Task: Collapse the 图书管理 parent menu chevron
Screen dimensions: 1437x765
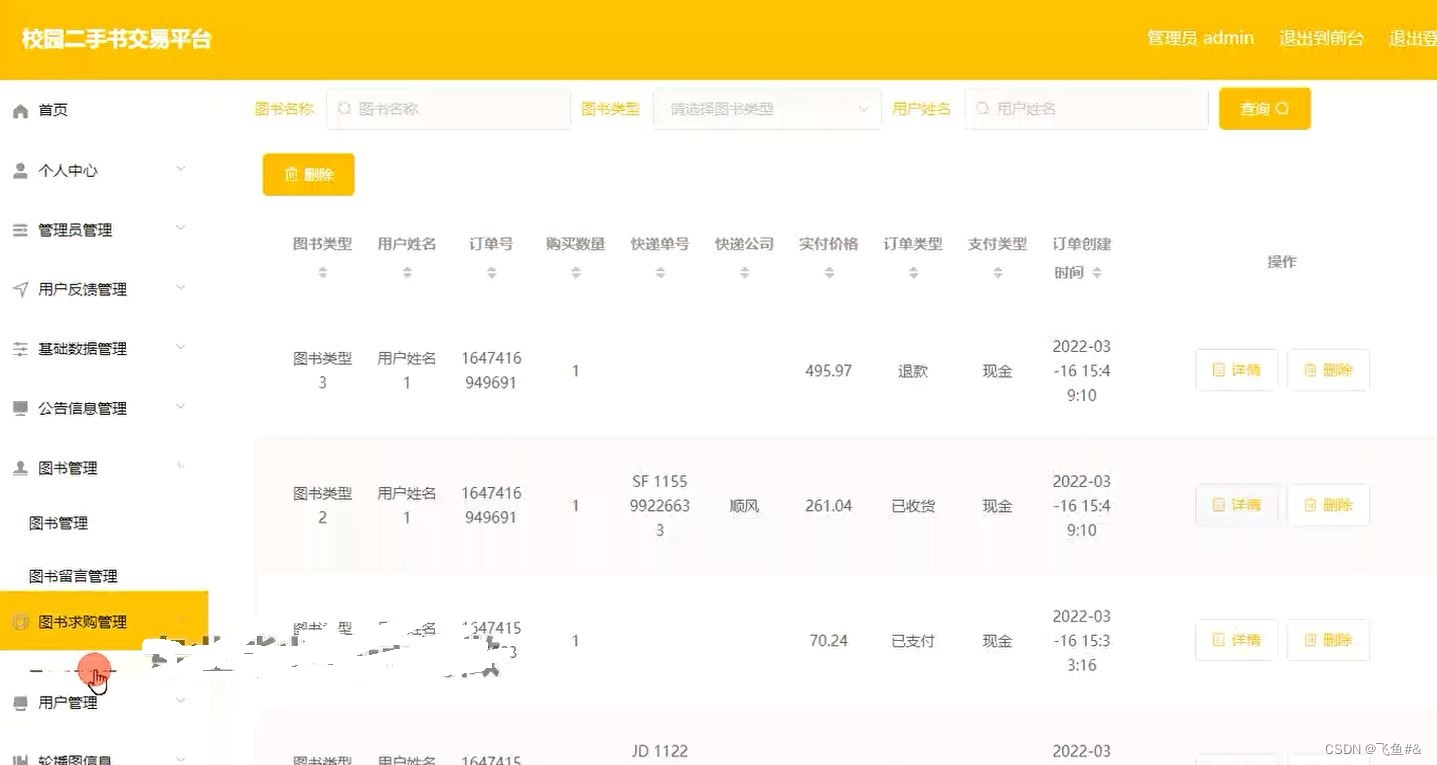Action: point(181,466)
